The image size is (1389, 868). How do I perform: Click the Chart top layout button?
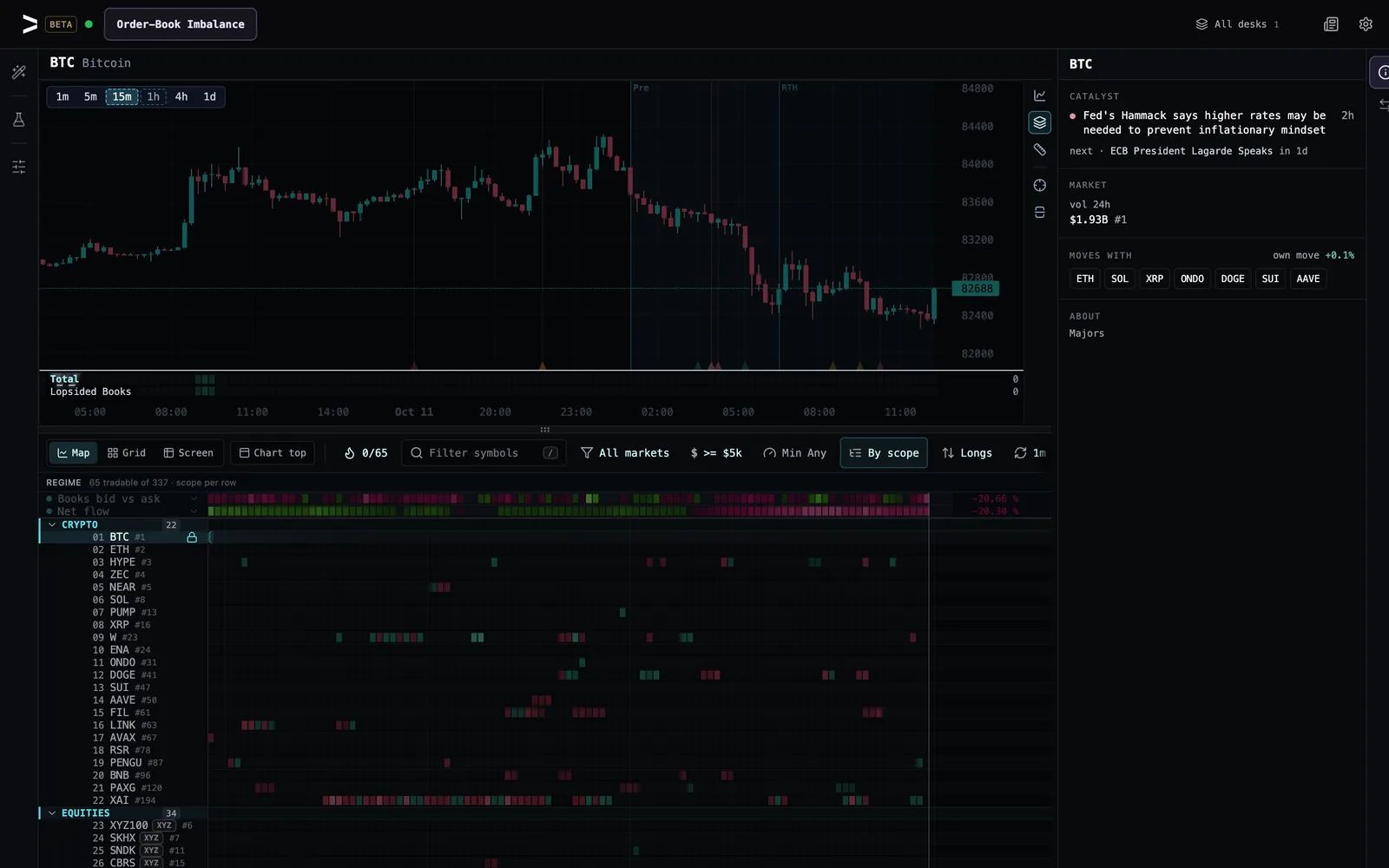click(x=273, y=453)
